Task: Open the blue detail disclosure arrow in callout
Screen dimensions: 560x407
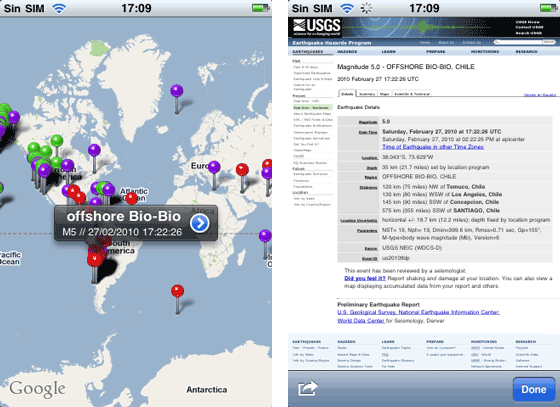Action: pyautogui.click(x=199, y=223)
